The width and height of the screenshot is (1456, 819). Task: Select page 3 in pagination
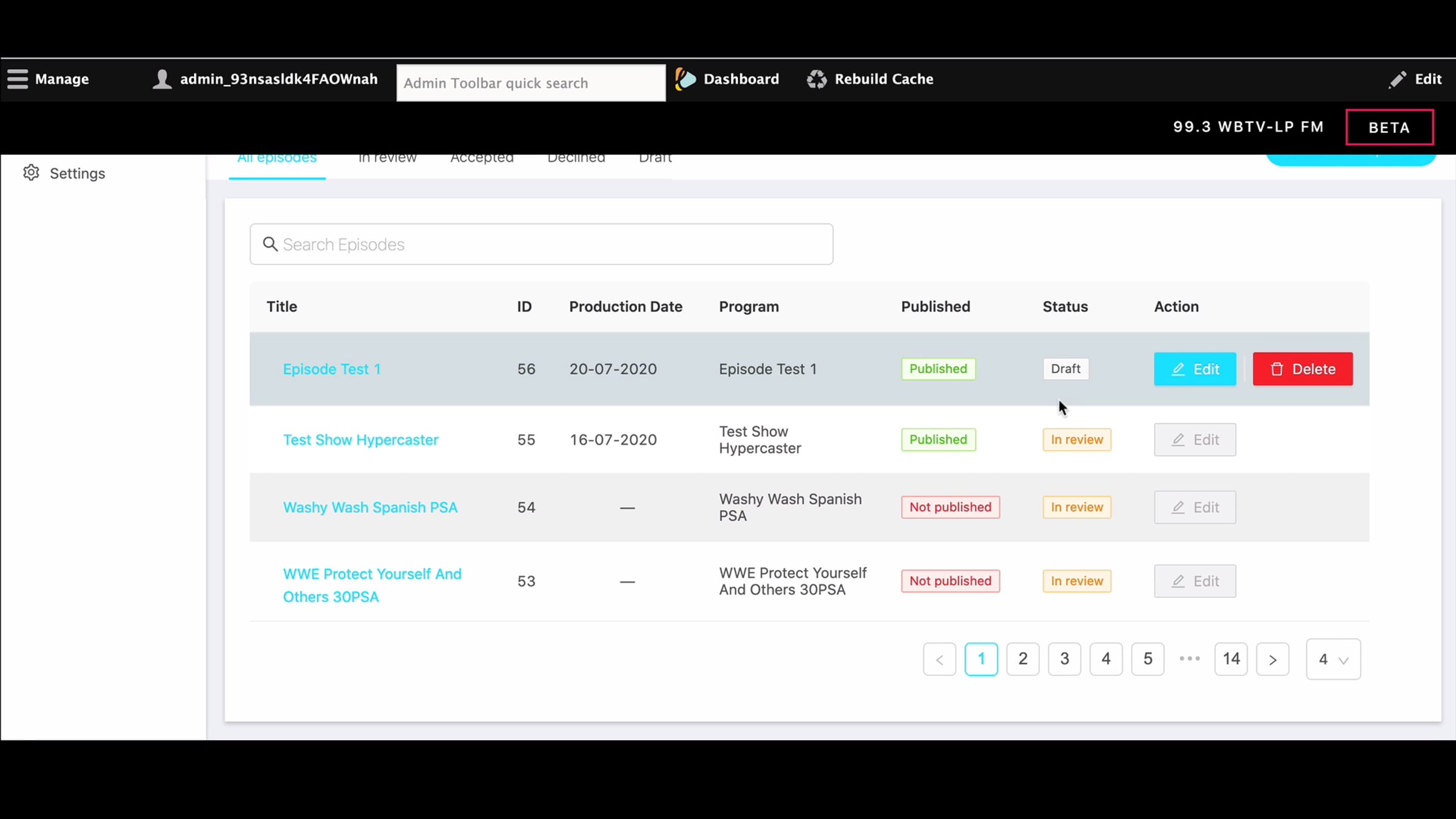click(x=1064, y=659)
